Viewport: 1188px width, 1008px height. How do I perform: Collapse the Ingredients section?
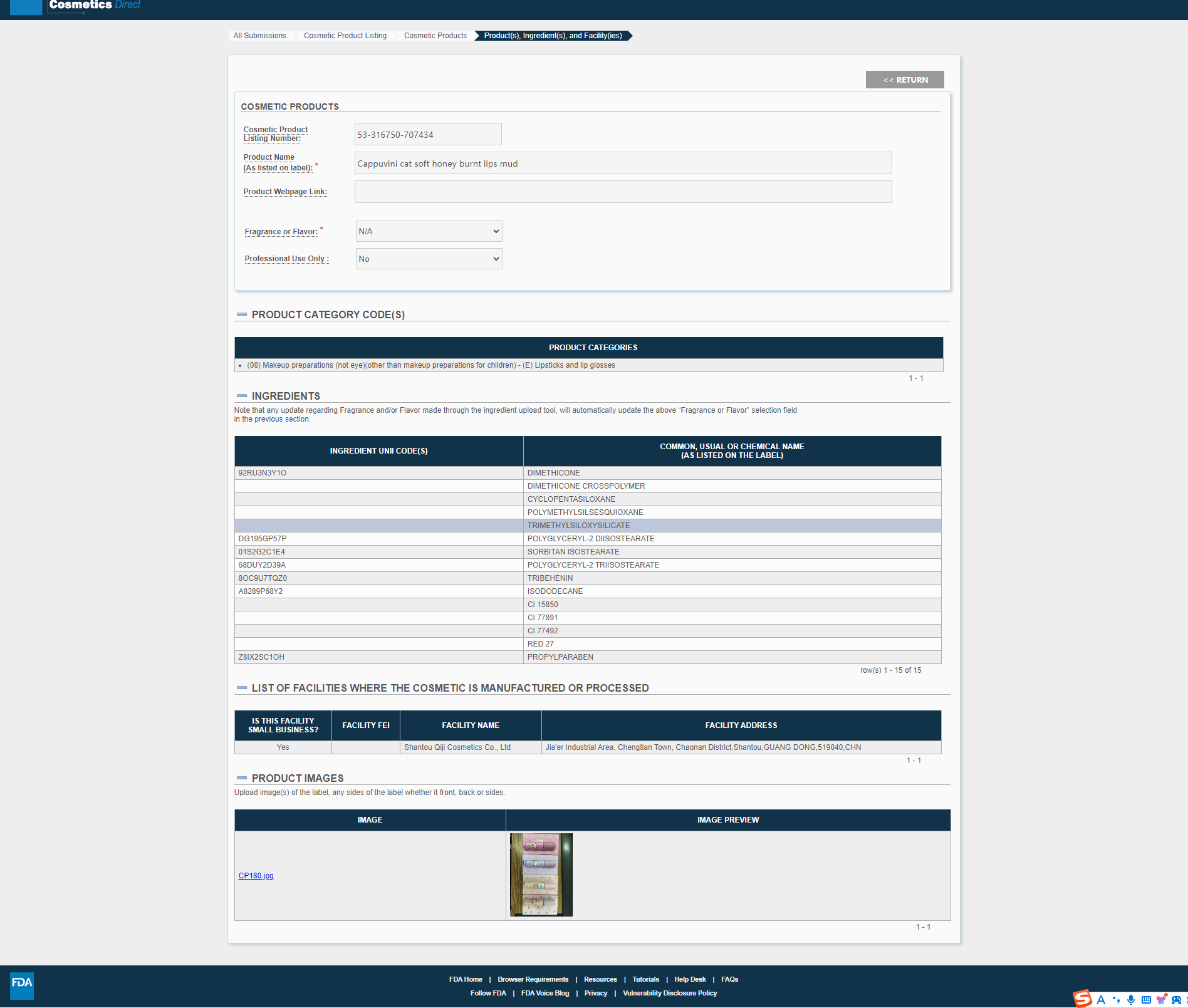(242, 396)
